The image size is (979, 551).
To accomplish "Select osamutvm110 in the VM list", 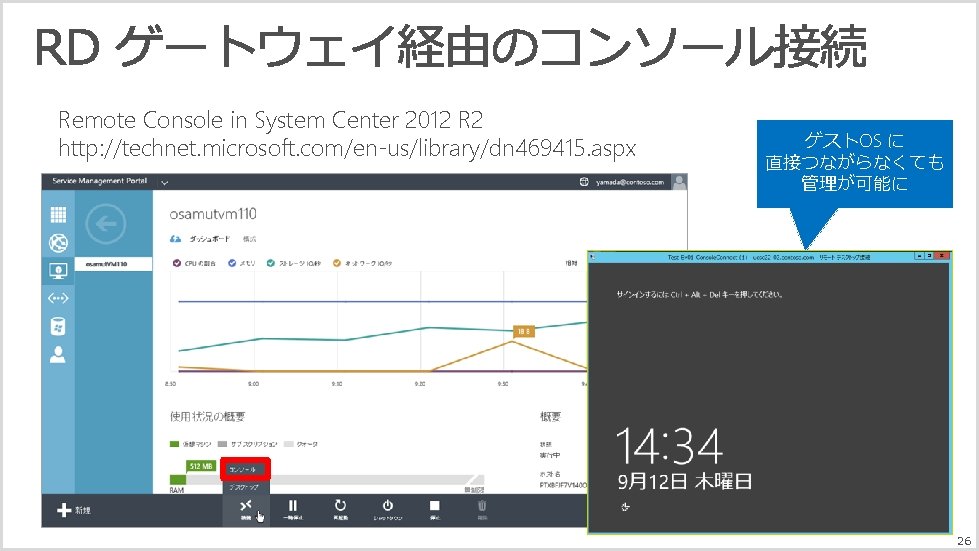I will tap(113, 264).
